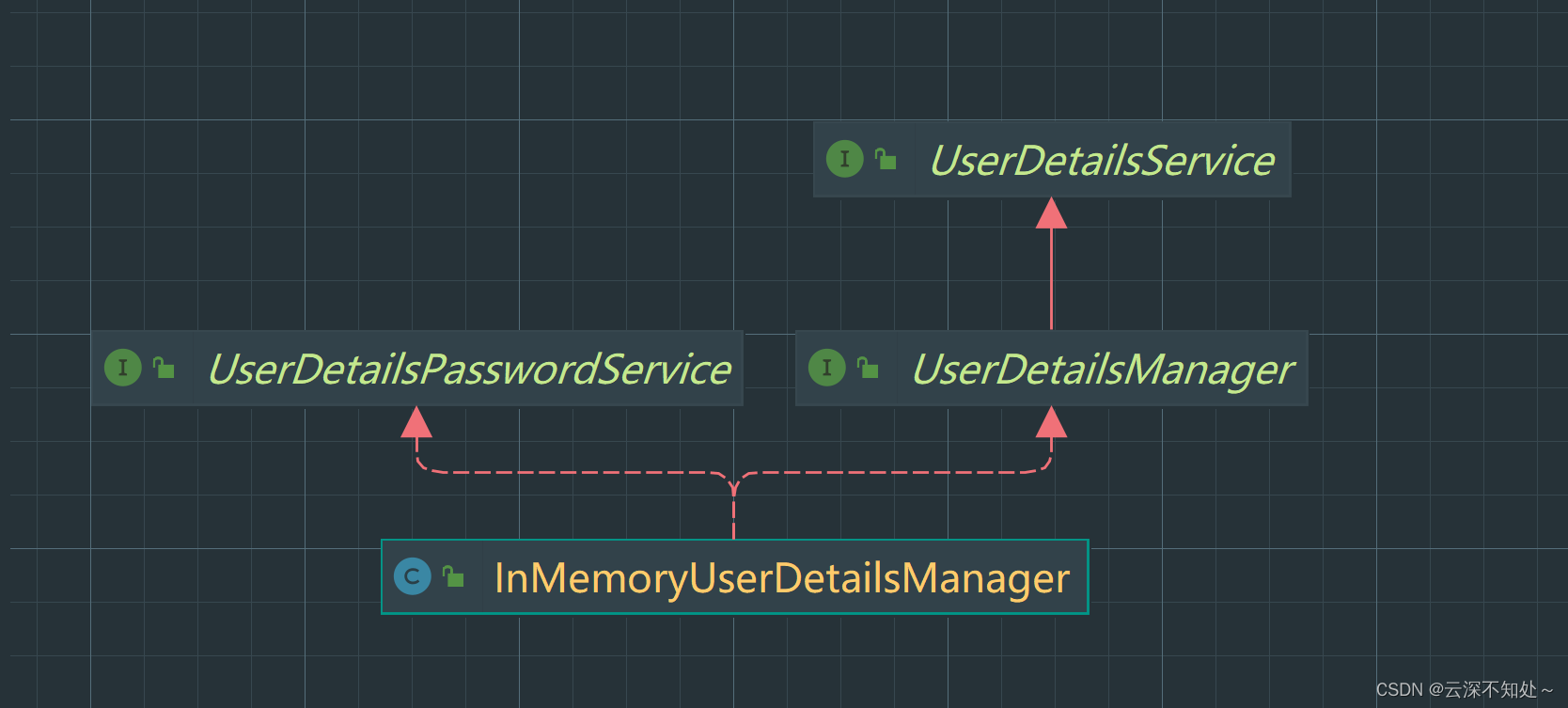Click class icon on InMemoryUserDetailsManager node
Screen dimensions: 1568x708
coord(412,576)
